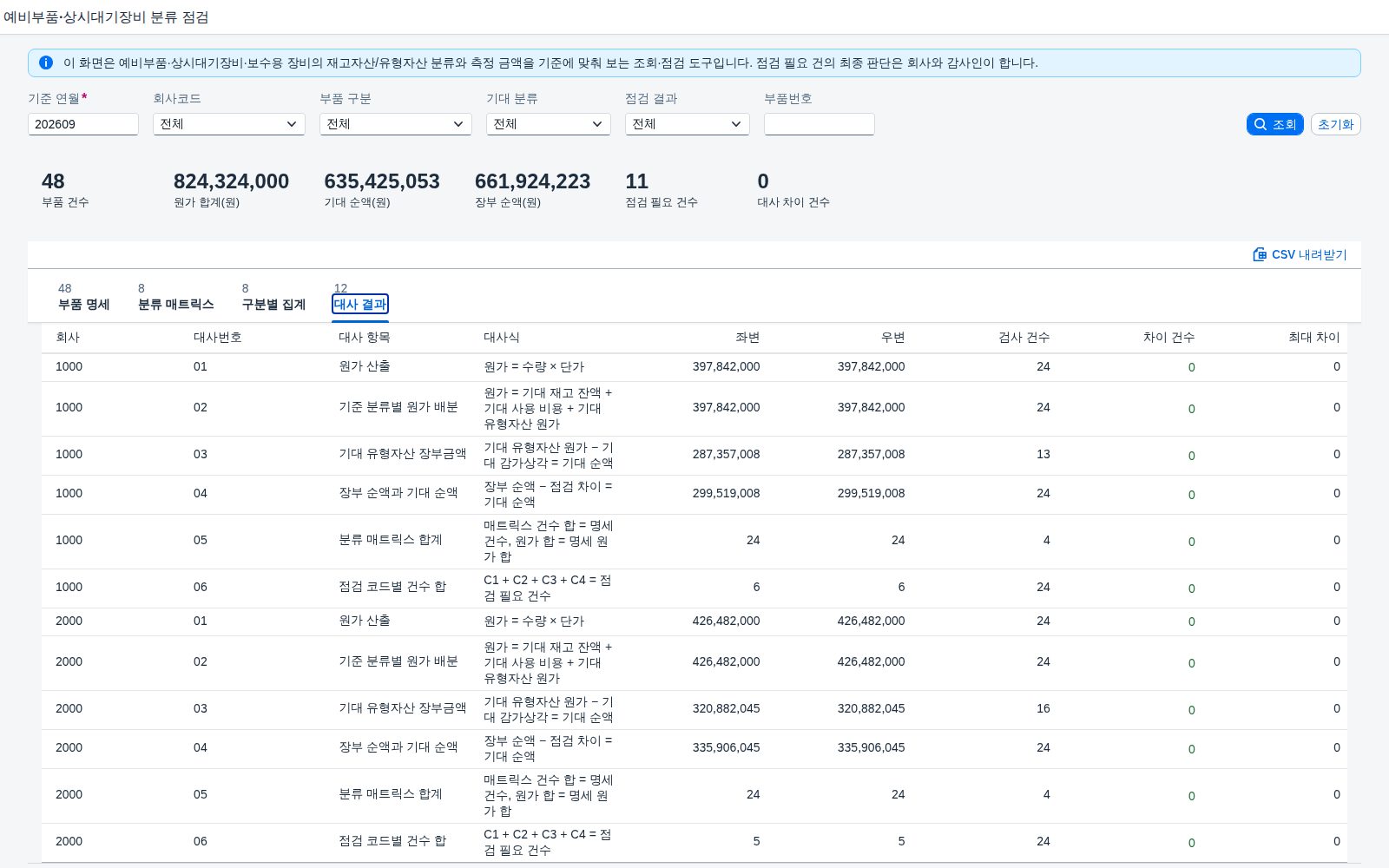Click 장부 순액과 기대 순액 for company 1000

pyautogui.click(x=398, y=493)
